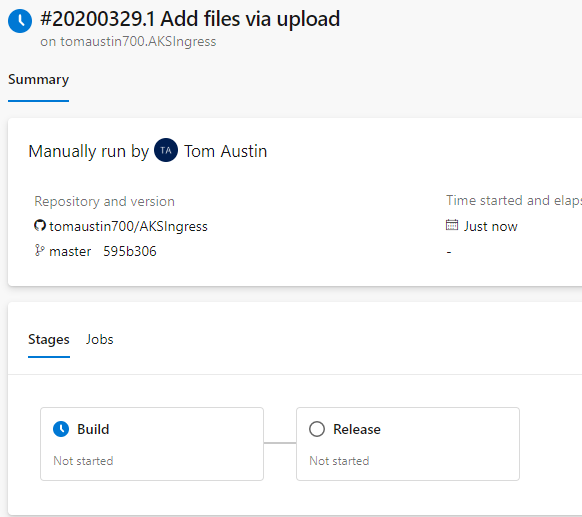Image resolution: width=582 pixels, height=517 pixels.
Task: Click Not started under Release
Action: click(x=339, y=461)
